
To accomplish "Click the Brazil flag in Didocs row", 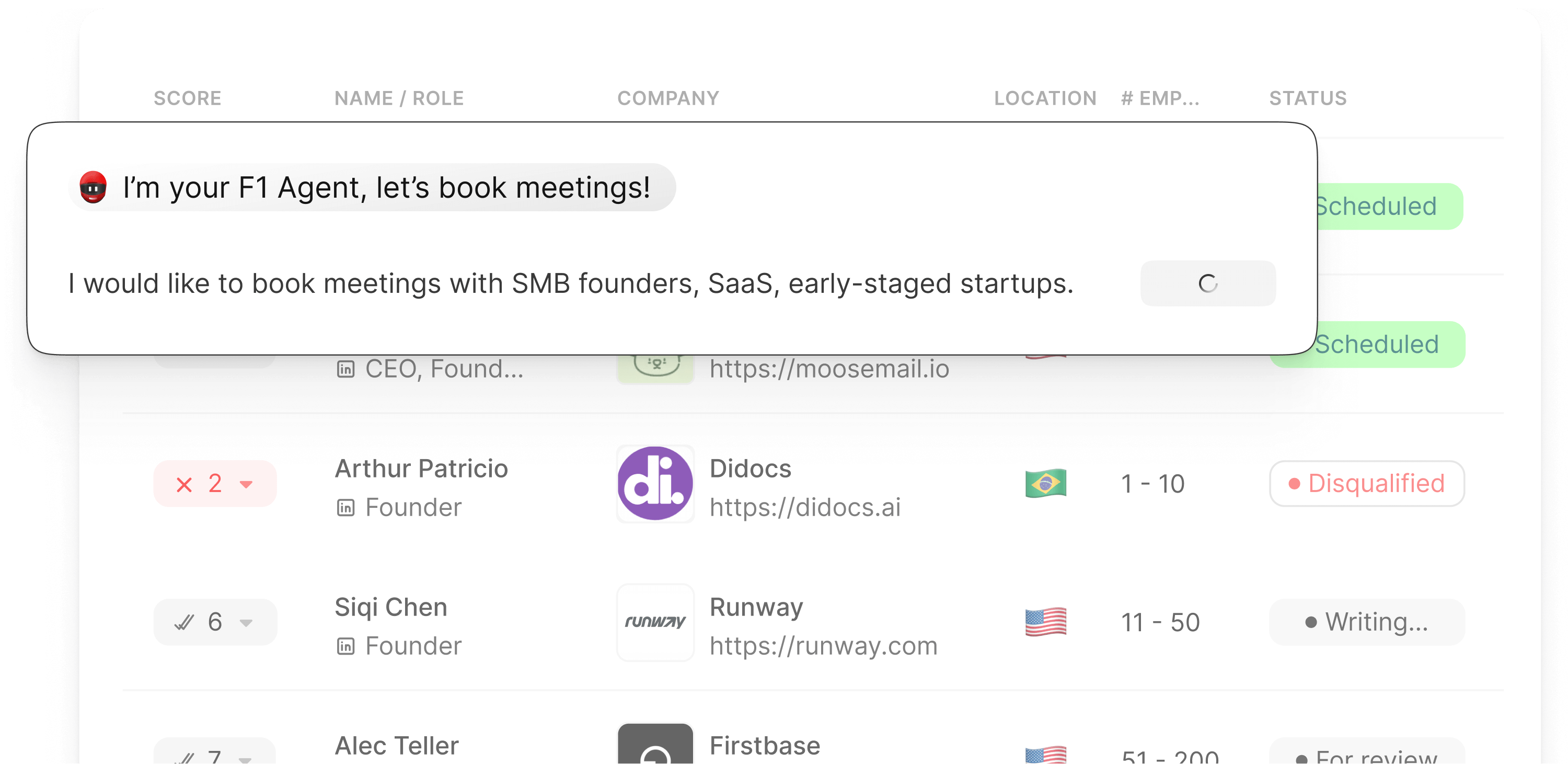I will tap(1045, 483).
